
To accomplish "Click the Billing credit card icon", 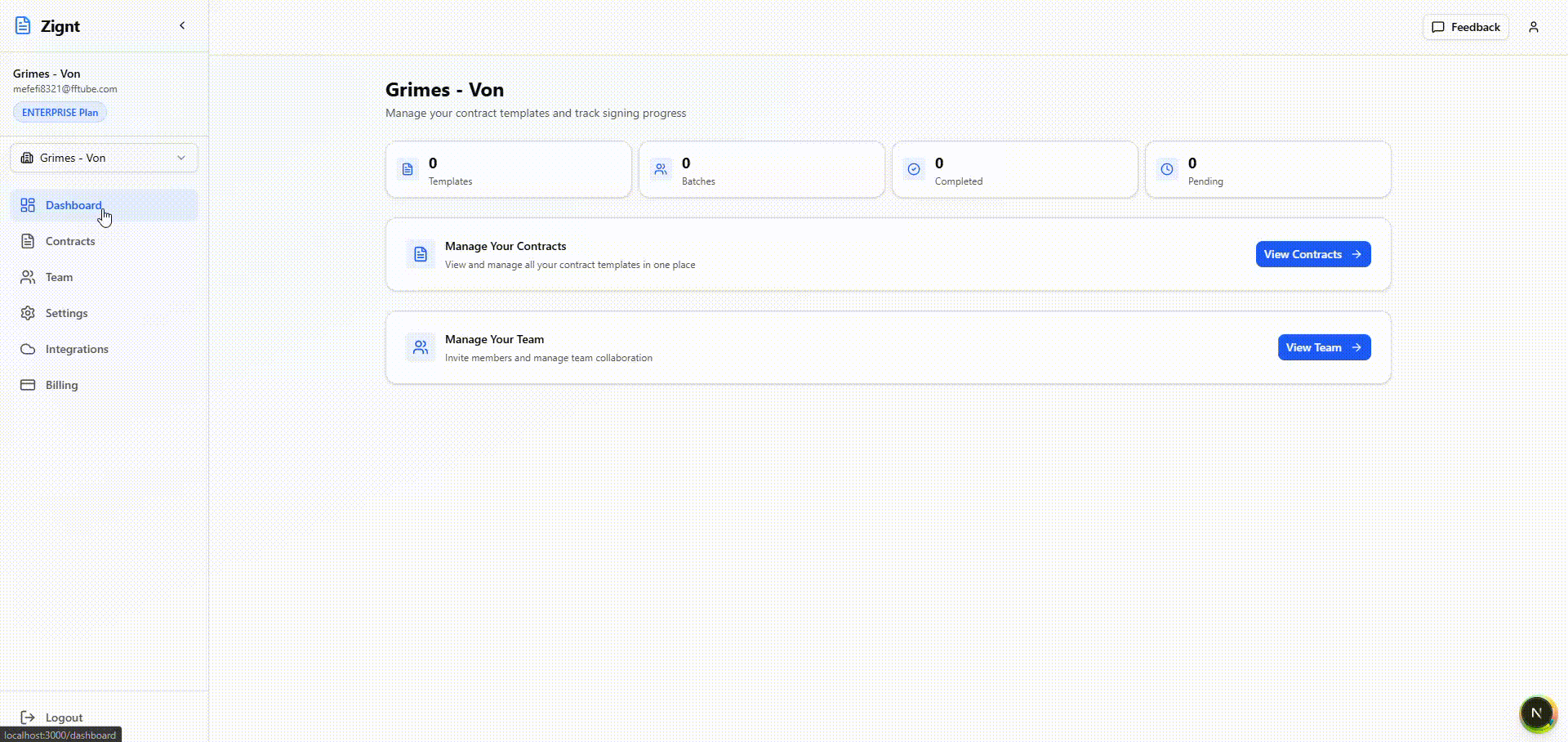I will [x=28, y=385].
